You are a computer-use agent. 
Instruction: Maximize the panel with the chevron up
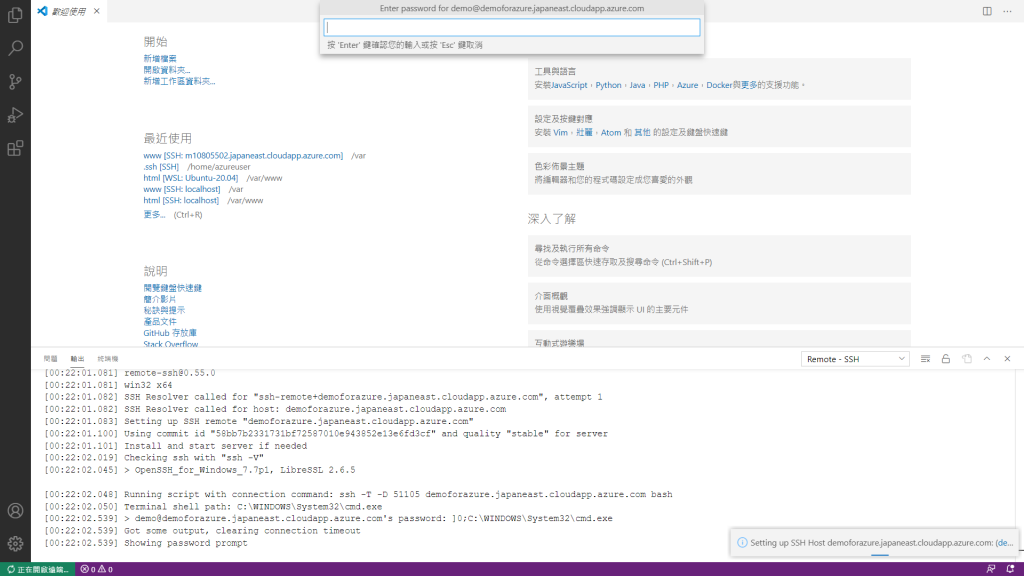(987, 359)
